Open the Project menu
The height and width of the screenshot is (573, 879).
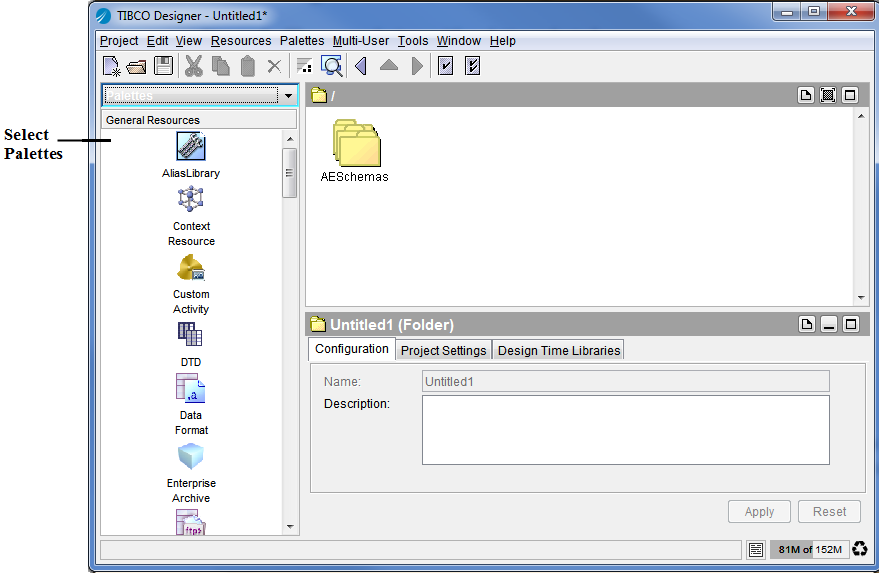(x=119, y=41)
